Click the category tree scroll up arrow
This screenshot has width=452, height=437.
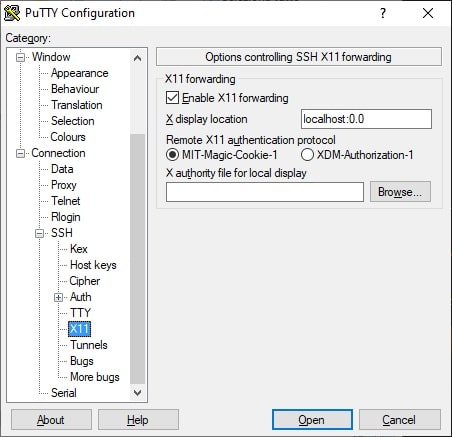click(137, 59)
